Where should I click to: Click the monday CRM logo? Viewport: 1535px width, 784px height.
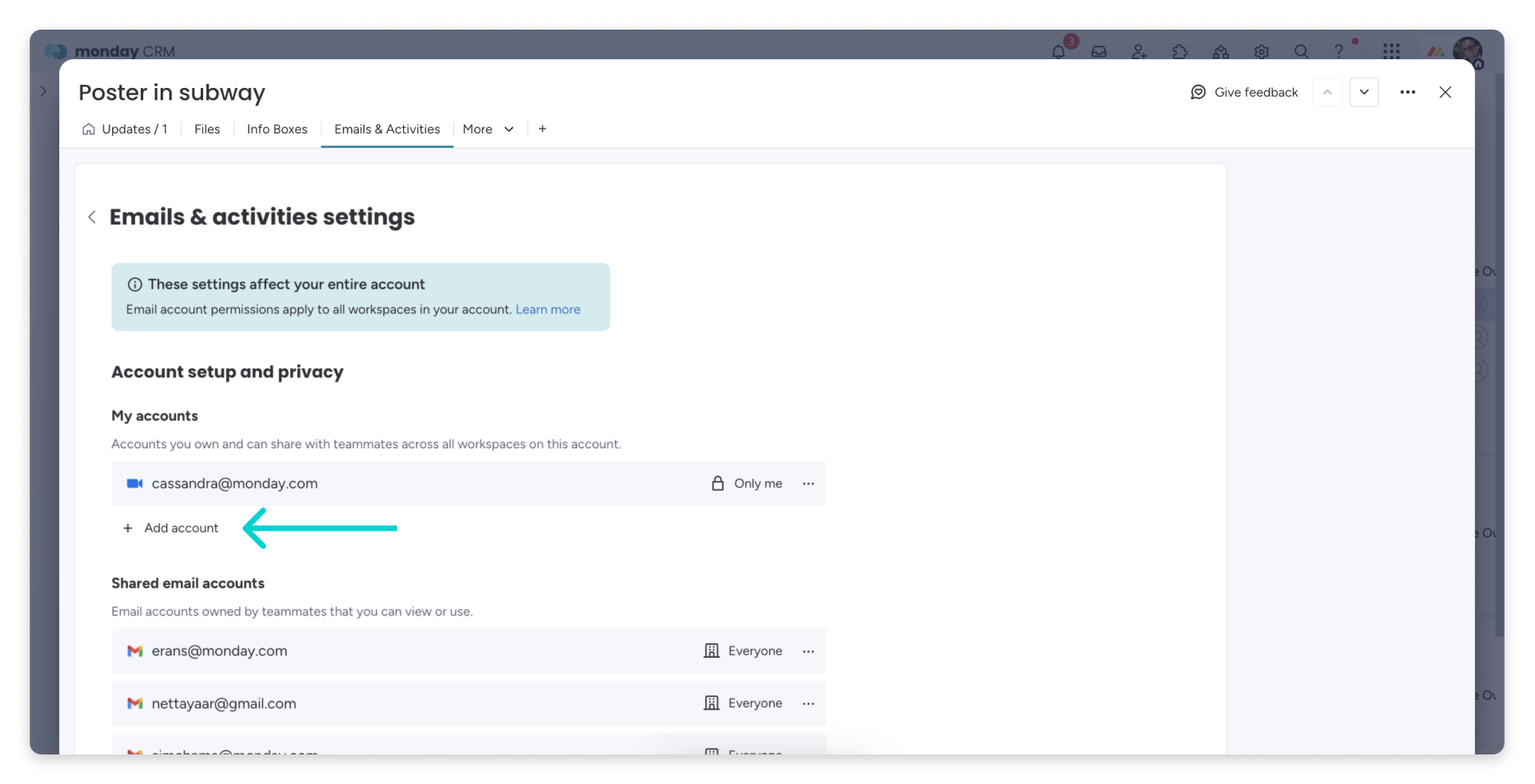[110, 51]
